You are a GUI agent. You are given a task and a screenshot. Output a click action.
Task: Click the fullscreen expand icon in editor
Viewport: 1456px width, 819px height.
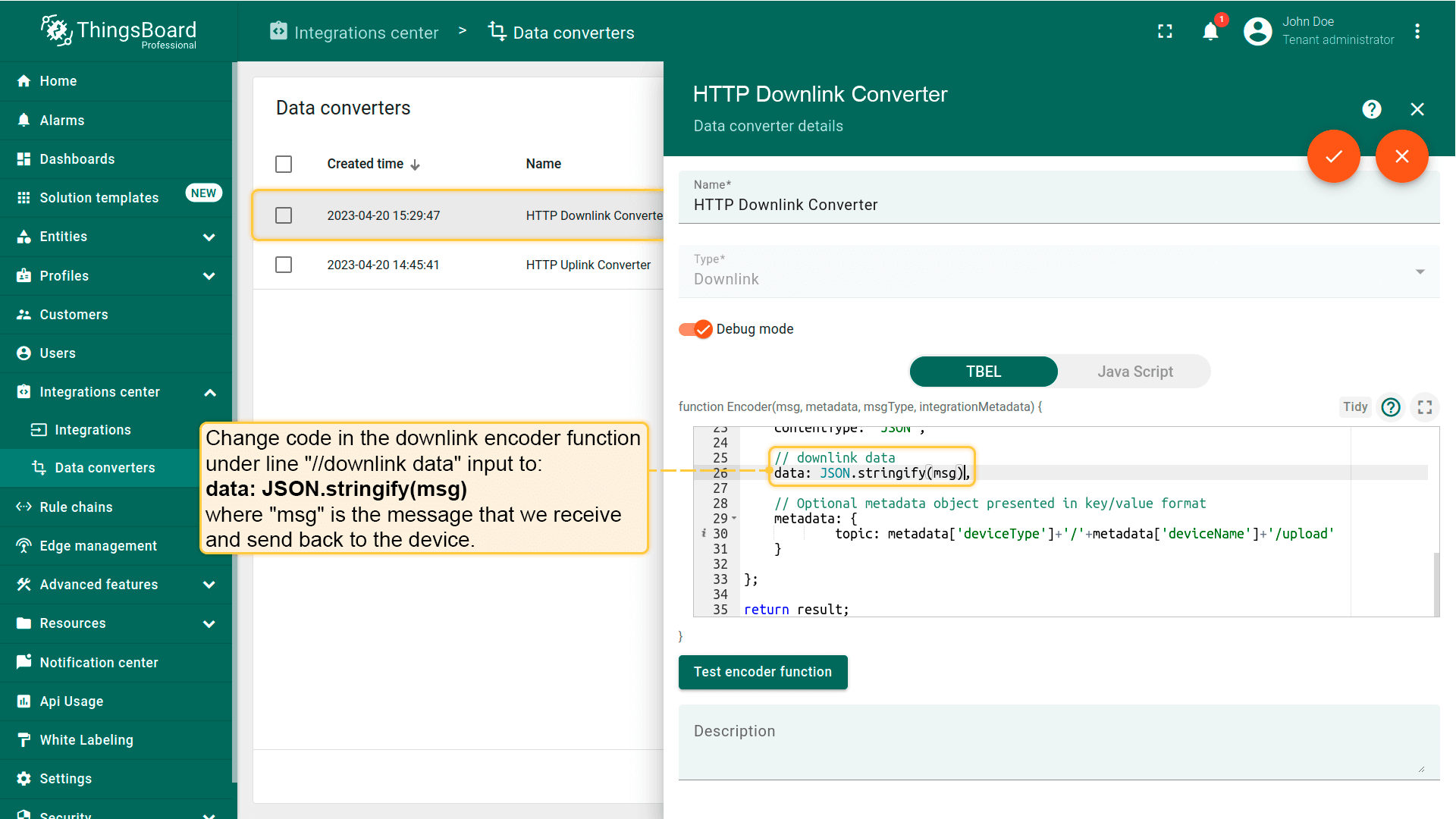[x=1425, y=407]
